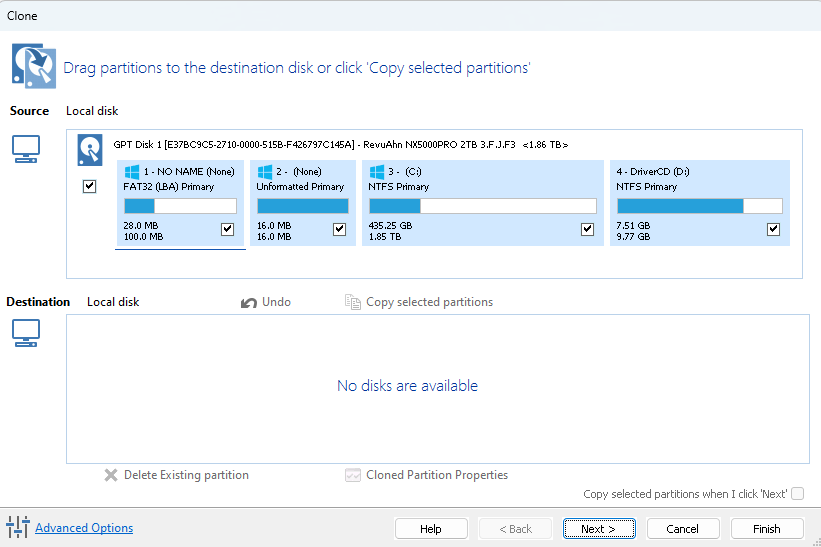Click usage bar of DriverCD partition
The image size is (821, 547).
coord(700,206)
